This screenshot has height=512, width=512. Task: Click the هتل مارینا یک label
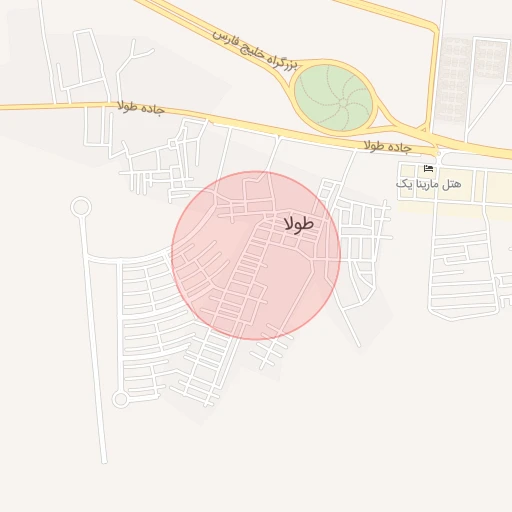pos(428,184)
